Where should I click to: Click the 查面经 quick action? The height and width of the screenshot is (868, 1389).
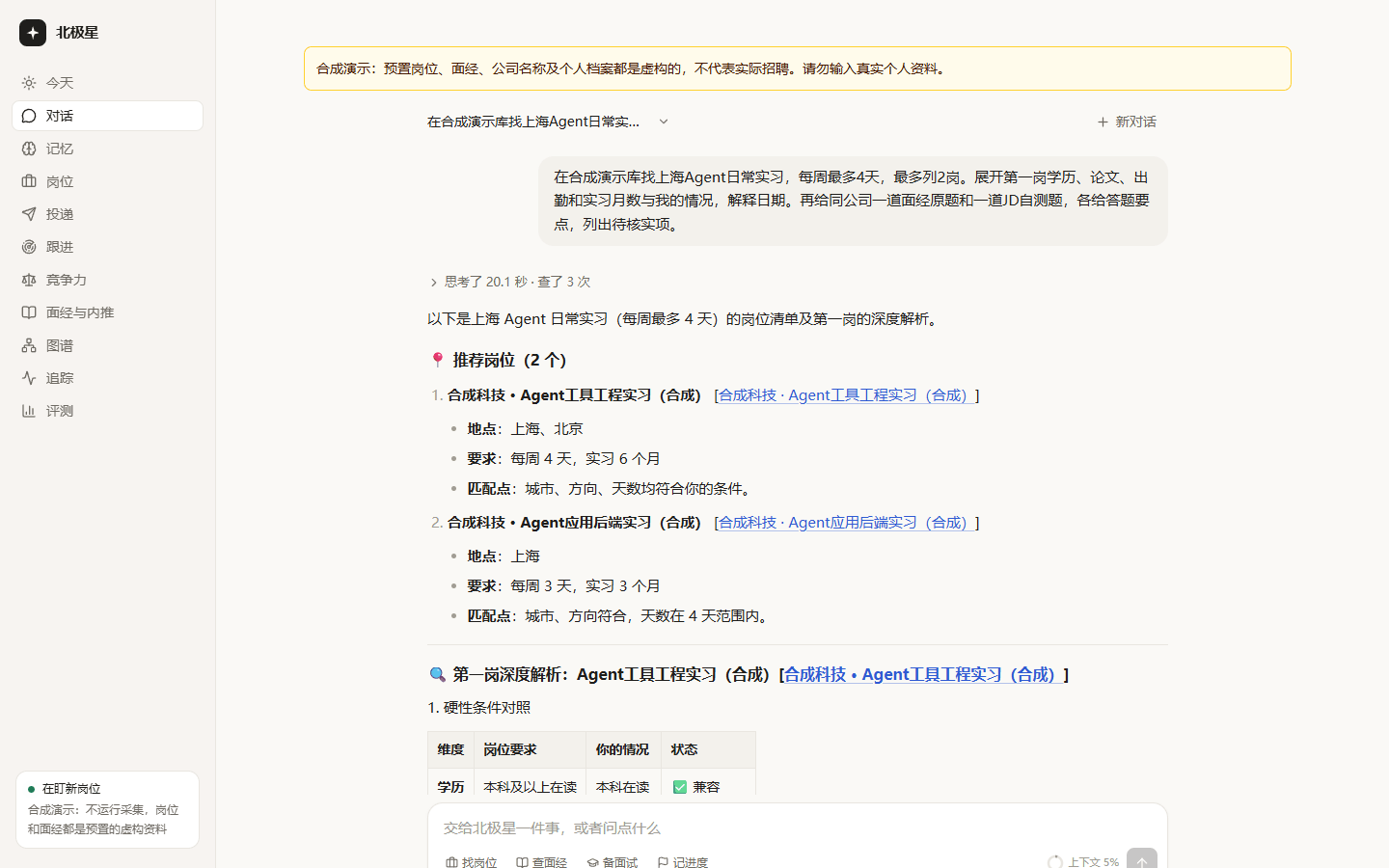[x=541, y=862]
